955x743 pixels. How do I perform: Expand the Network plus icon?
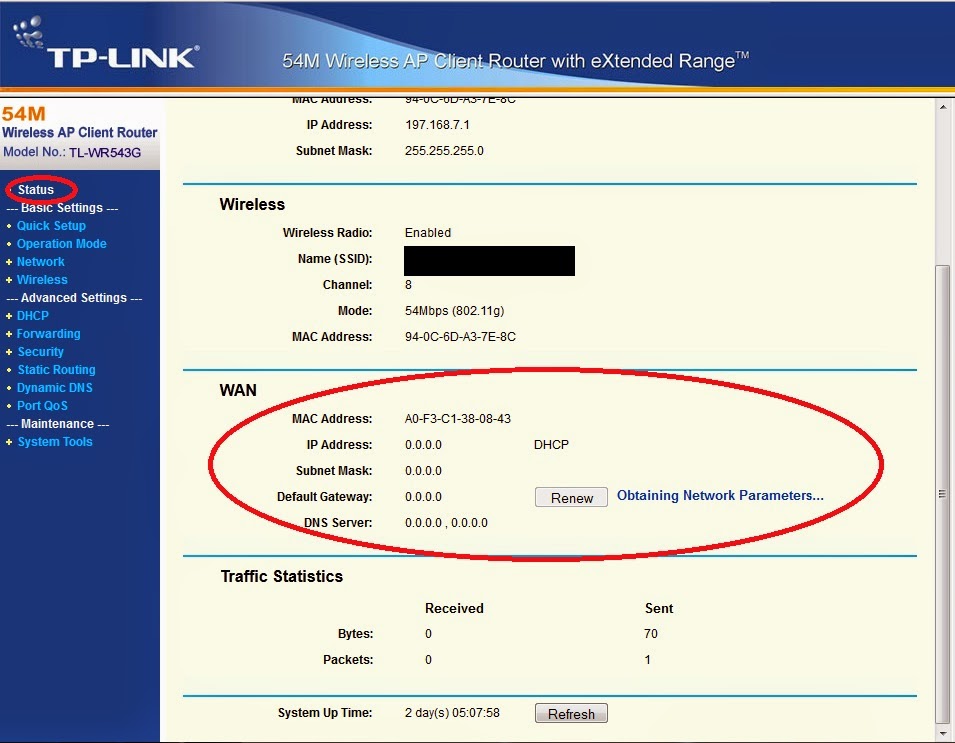(x=9, y=262)
